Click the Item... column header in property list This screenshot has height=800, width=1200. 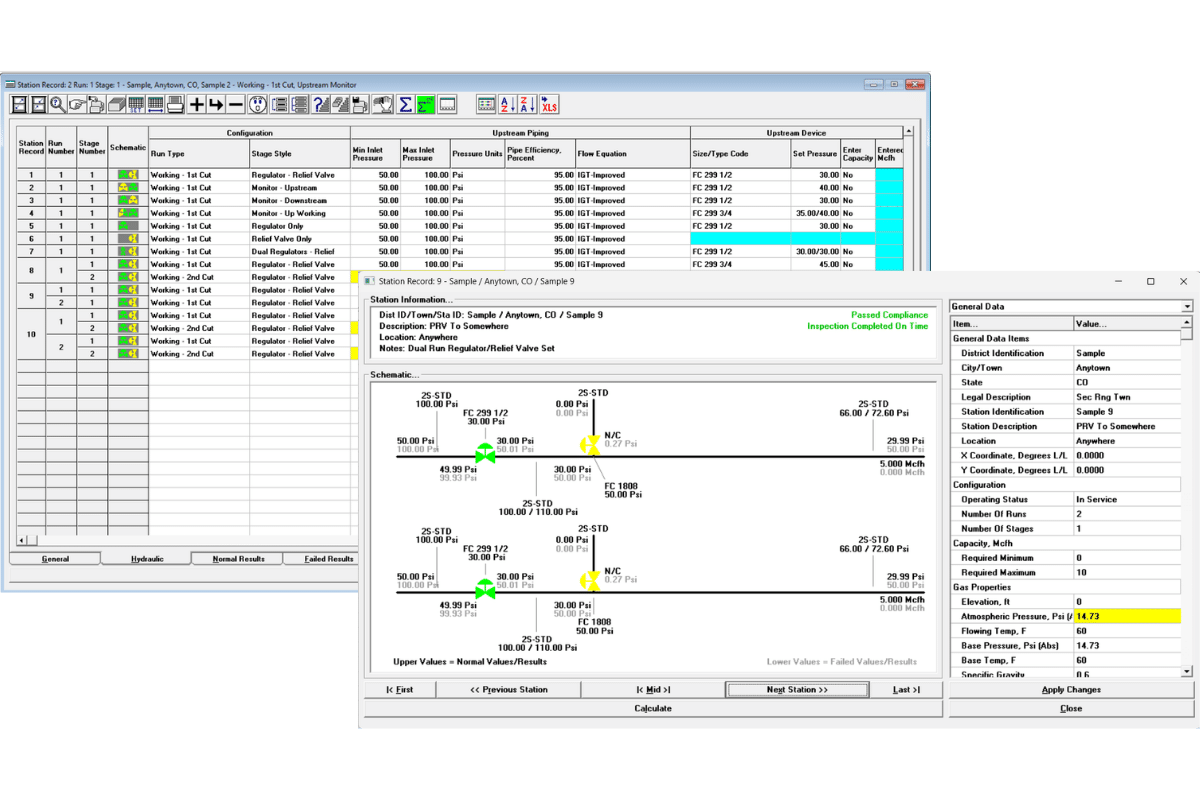[1011, 324]
